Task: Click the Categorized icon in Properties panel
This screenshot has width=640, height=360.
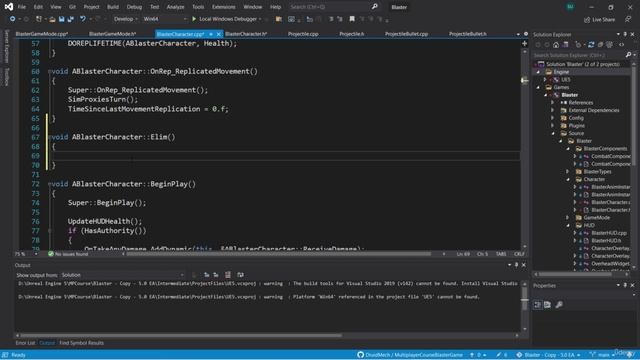Action: [x=538, y=304]
